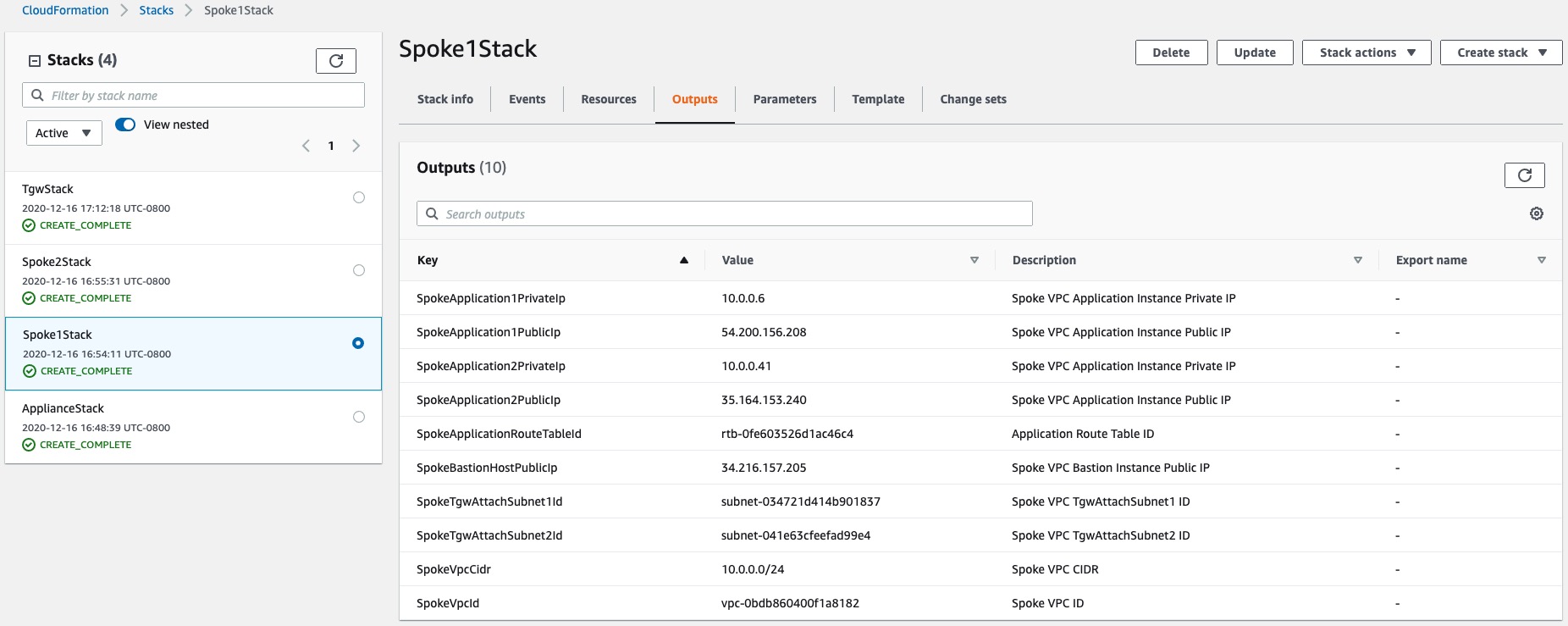Select the ApplianceStack radio button
This screenshot has width=1568, height=626.
[359, 417]
